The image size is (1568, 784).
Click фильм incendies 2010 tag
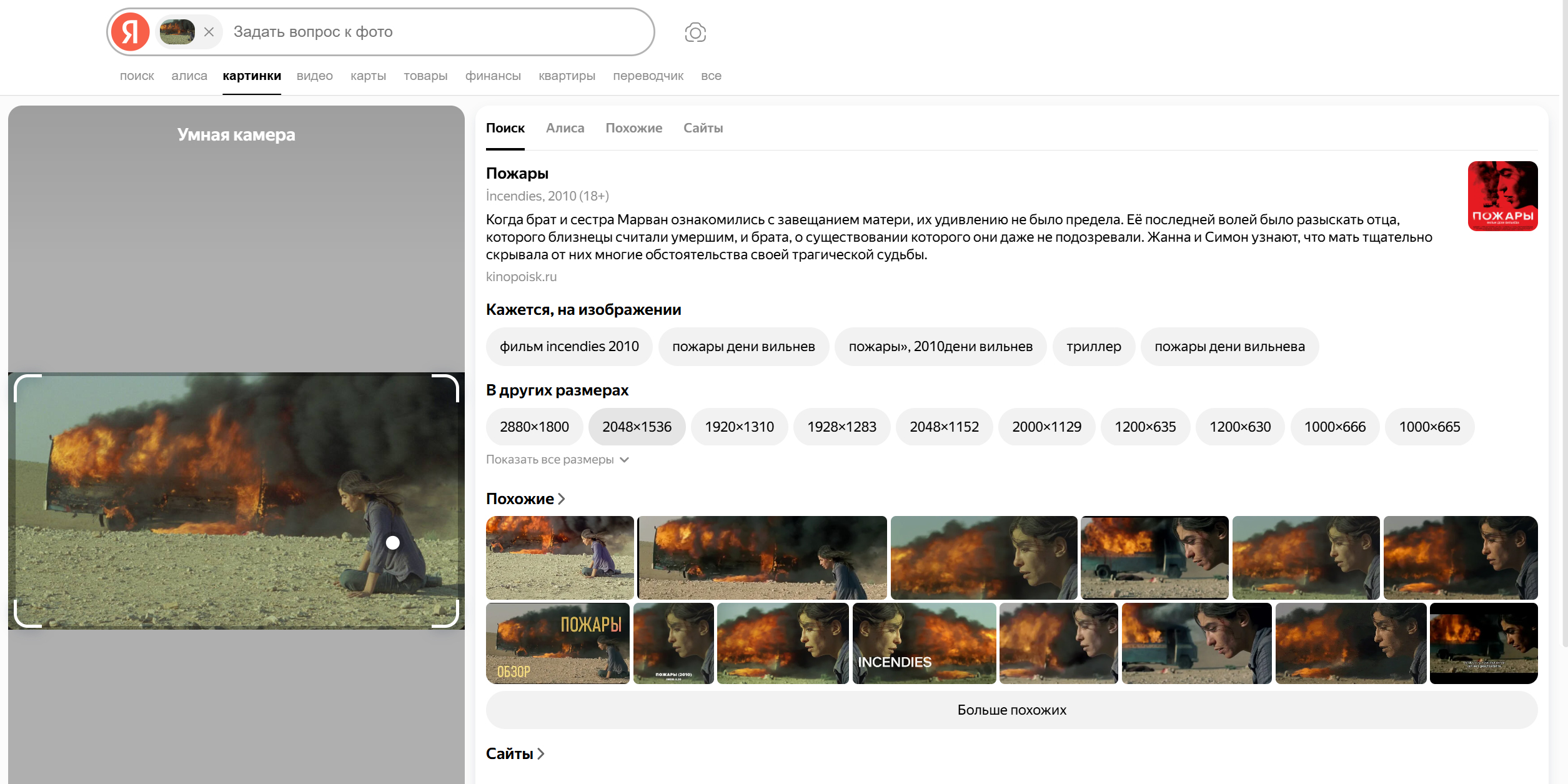[x=569, y=347]
